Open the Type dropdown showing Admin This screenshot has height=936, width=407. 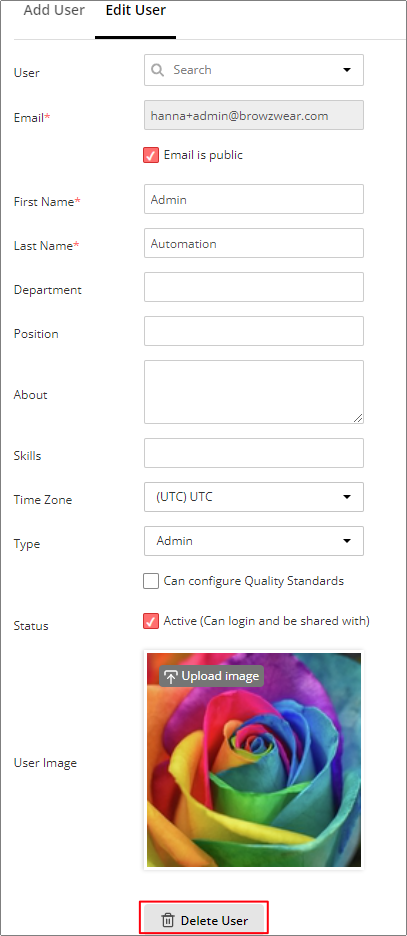(x=254, y=541)
